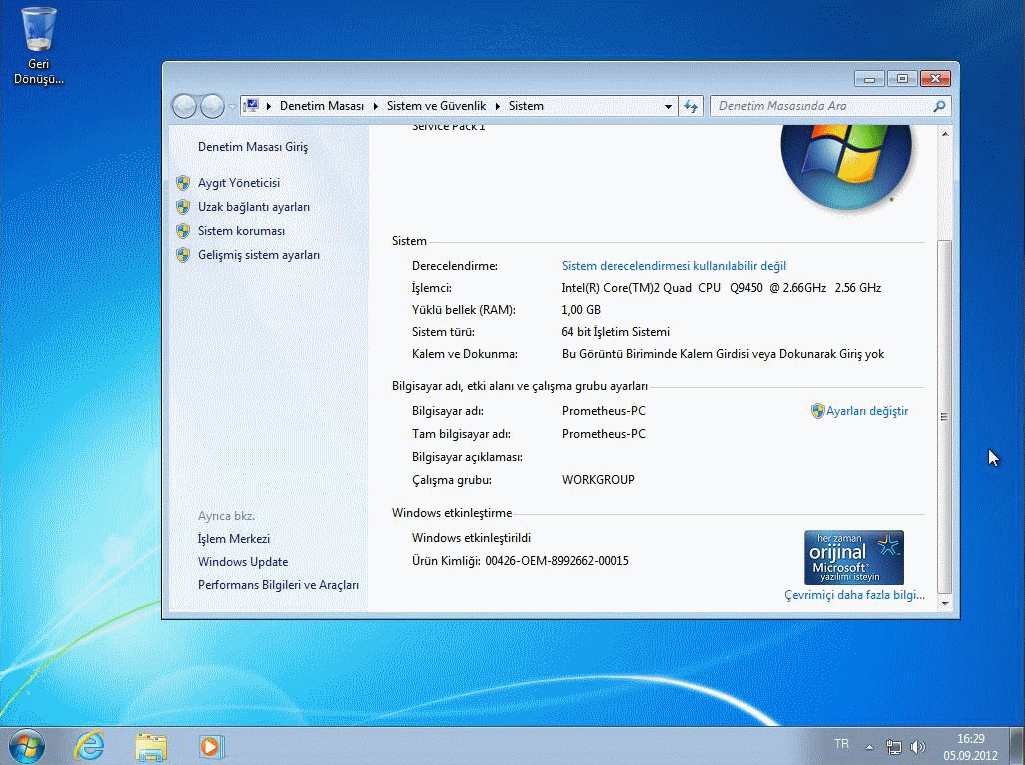This screenshot has width=1025, height=765.
Task: Expand arrow after Sistem ve Güvenlik
Action: [x=497, y=106]
